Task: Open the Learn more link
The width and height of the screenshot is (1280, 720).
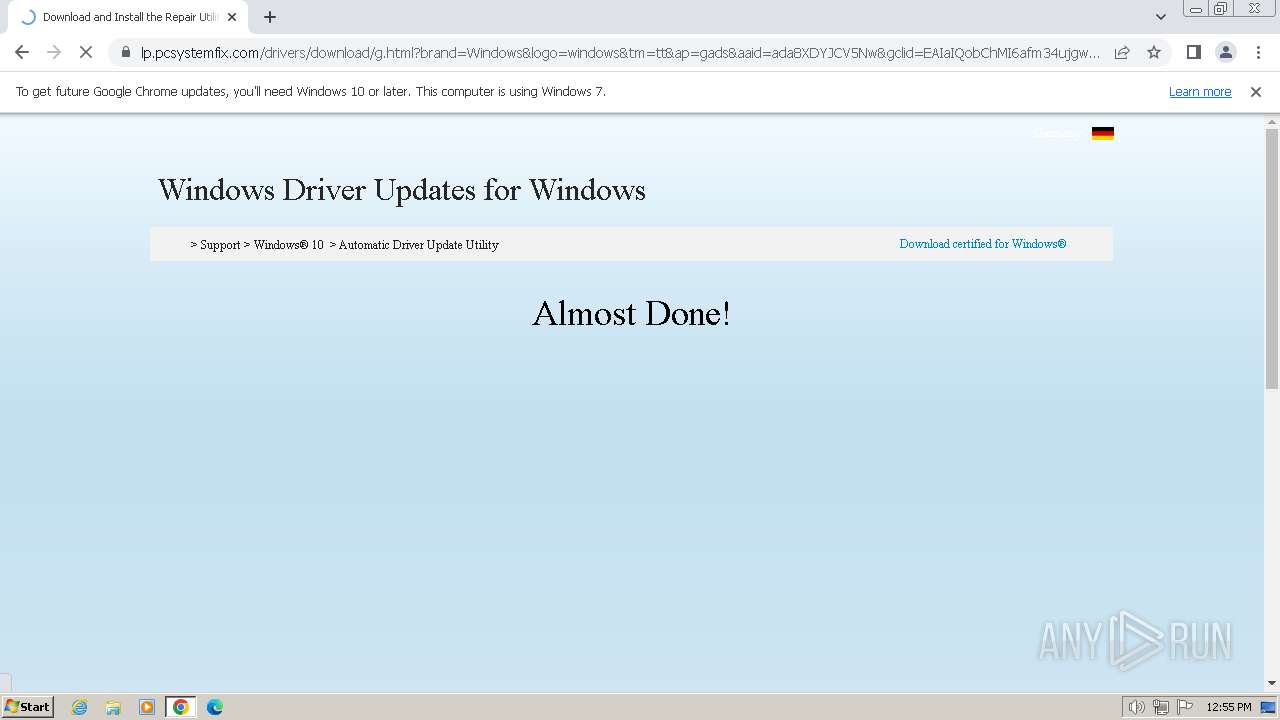Action: click(x=1200, y=92)
